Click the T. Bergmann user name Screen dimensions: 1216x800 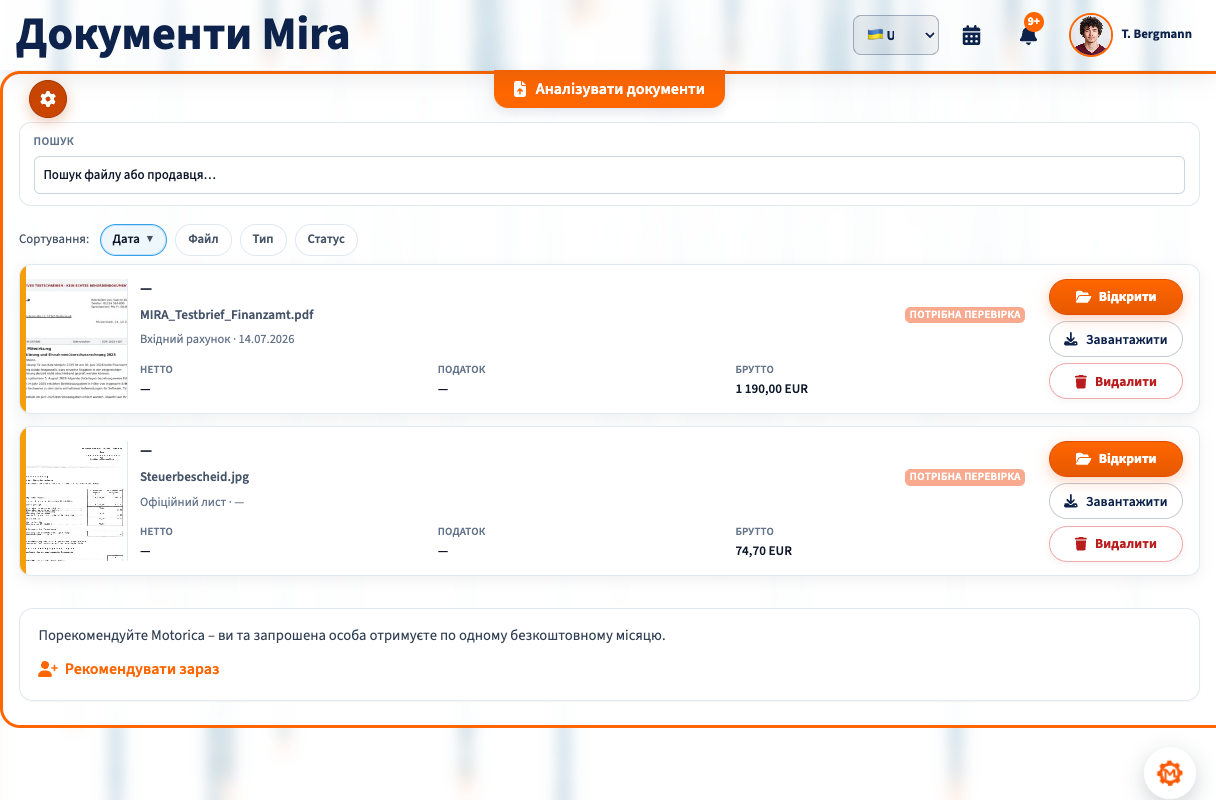[x=1157, y=35]
